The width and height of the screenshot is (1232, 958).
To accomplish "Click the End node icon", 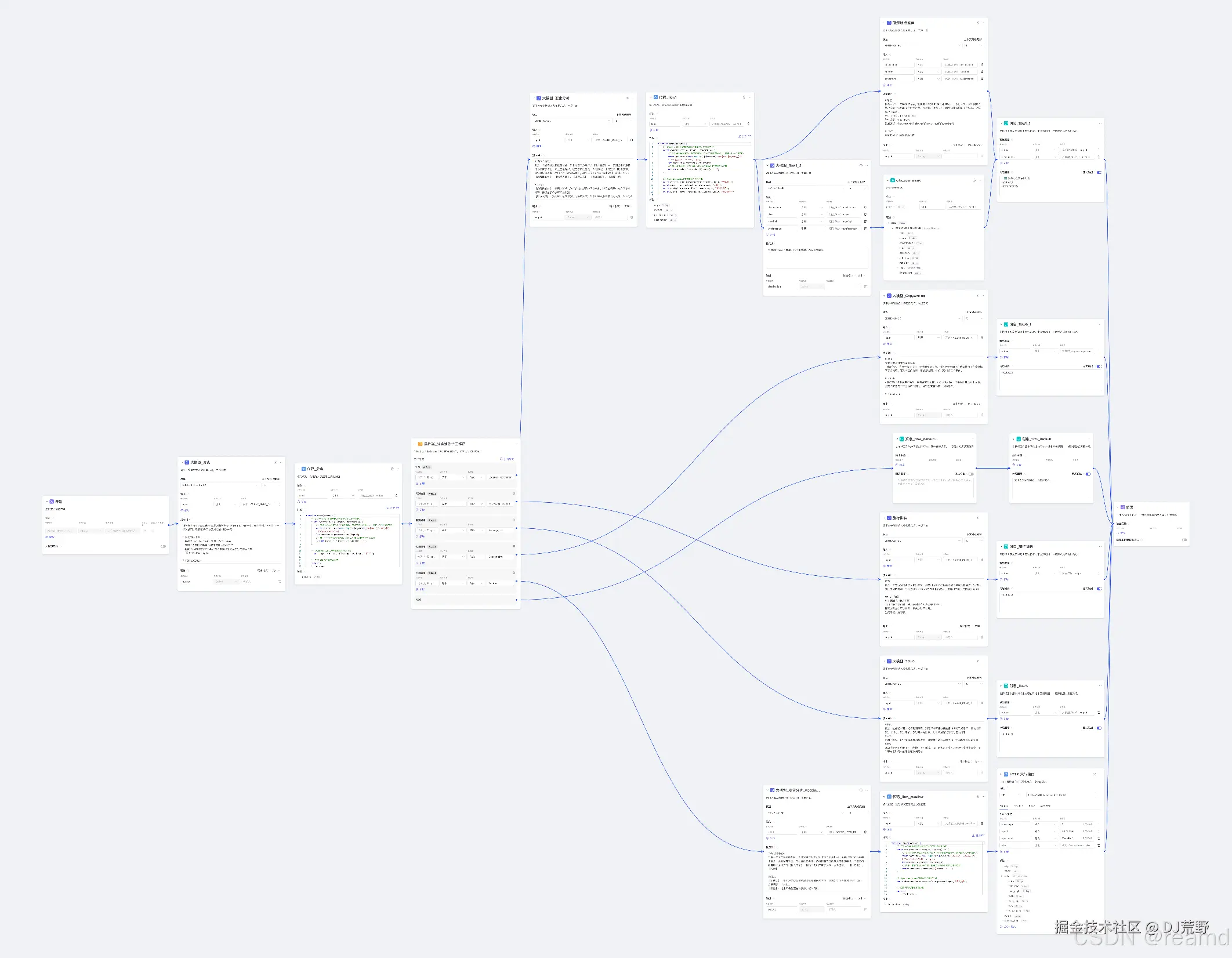I will tap(1123, 507).
